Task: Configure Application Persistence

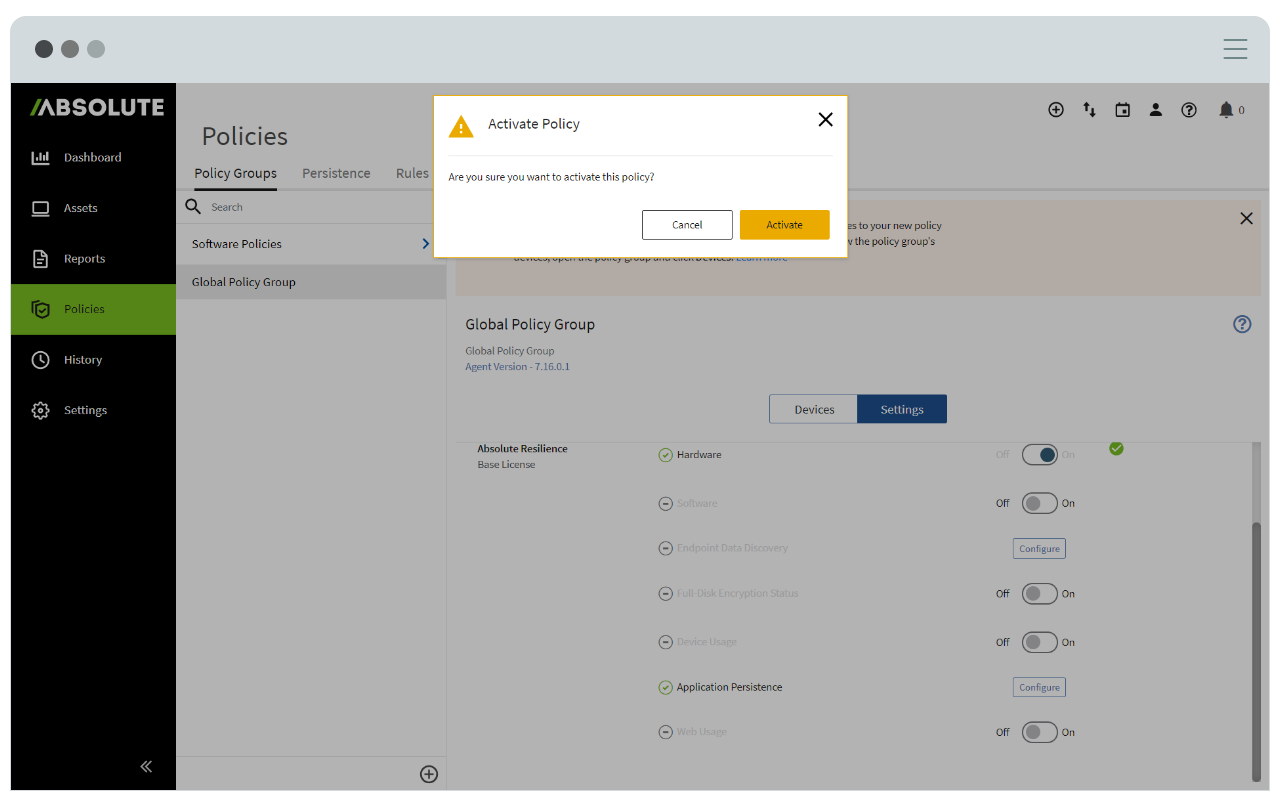Action: tap(1039, 687)
